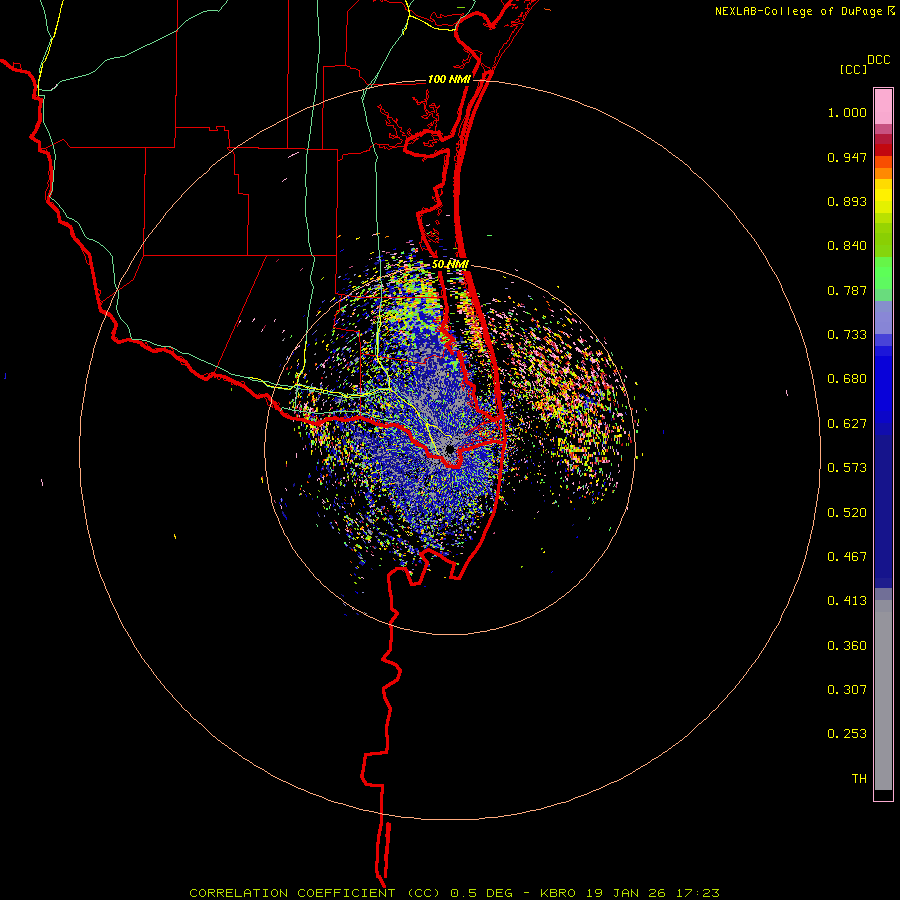Click the 100 NMI range ring label
Screen dimensions: 900x900
pos(449,79)
